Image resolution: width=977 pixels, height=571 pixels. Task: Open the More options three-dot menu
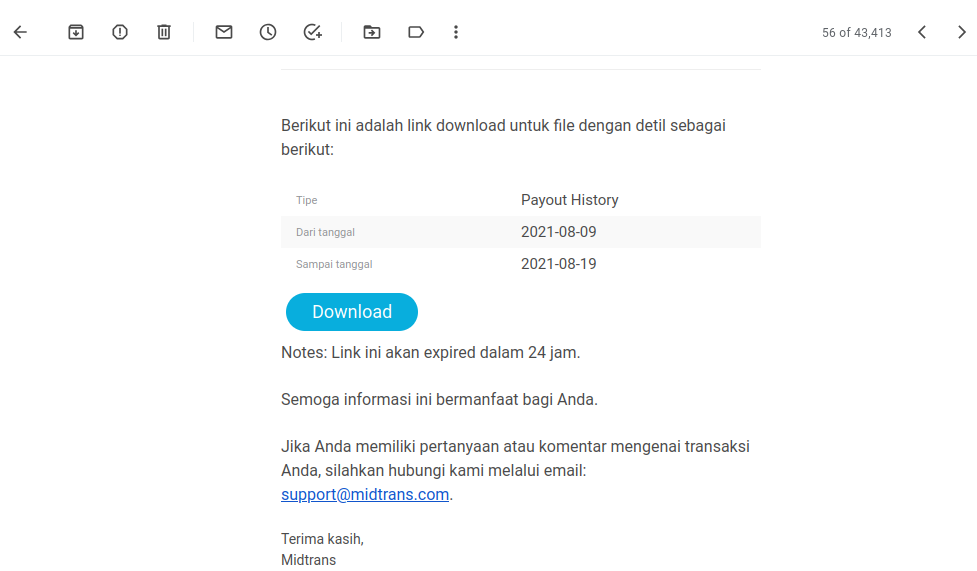pyautogui.click(x=456, y=32)
